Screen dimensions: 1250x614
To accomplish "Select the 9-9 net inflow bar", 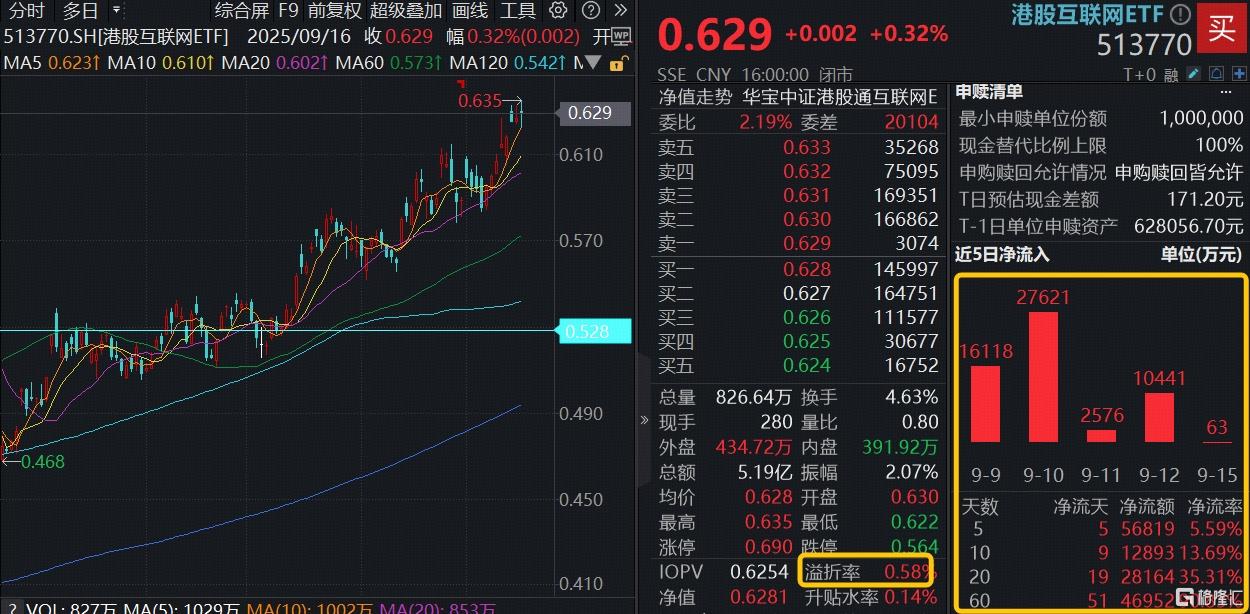I will [x=985, y=404].
